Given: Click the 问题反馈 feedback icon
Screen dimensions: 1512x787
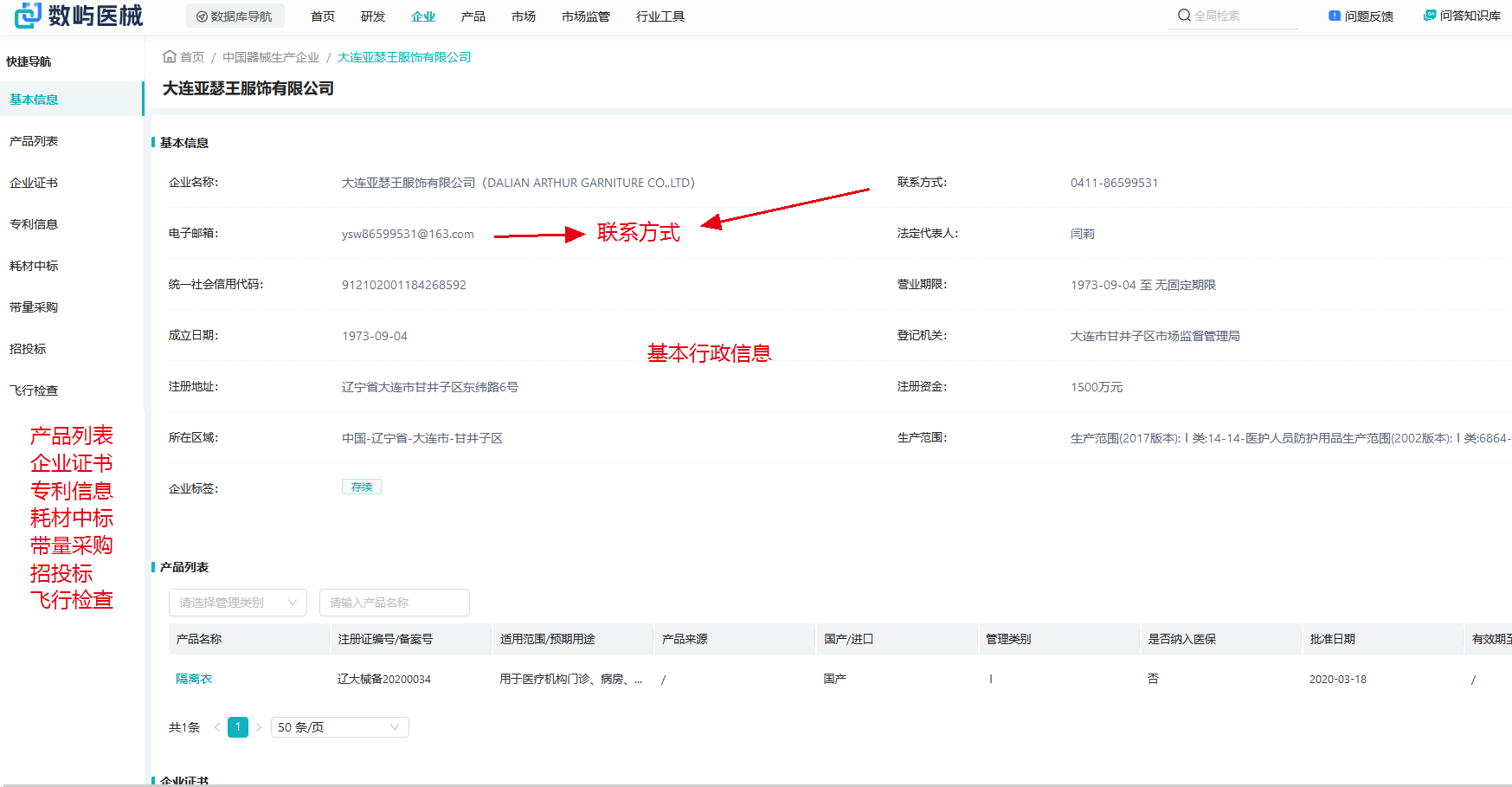Looking at the screenshot, I should [x=1334, y=16].
